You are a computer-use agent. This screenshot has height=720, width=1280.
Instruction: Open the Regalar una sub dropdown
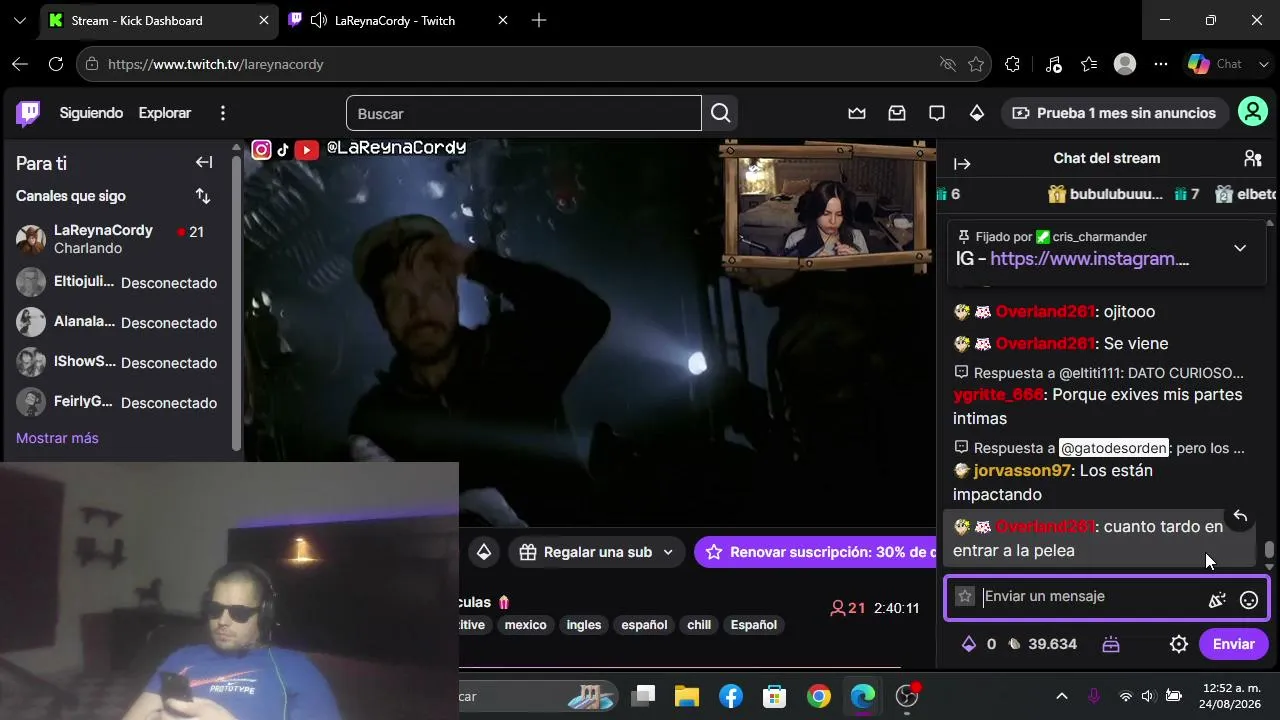(596, 552)
